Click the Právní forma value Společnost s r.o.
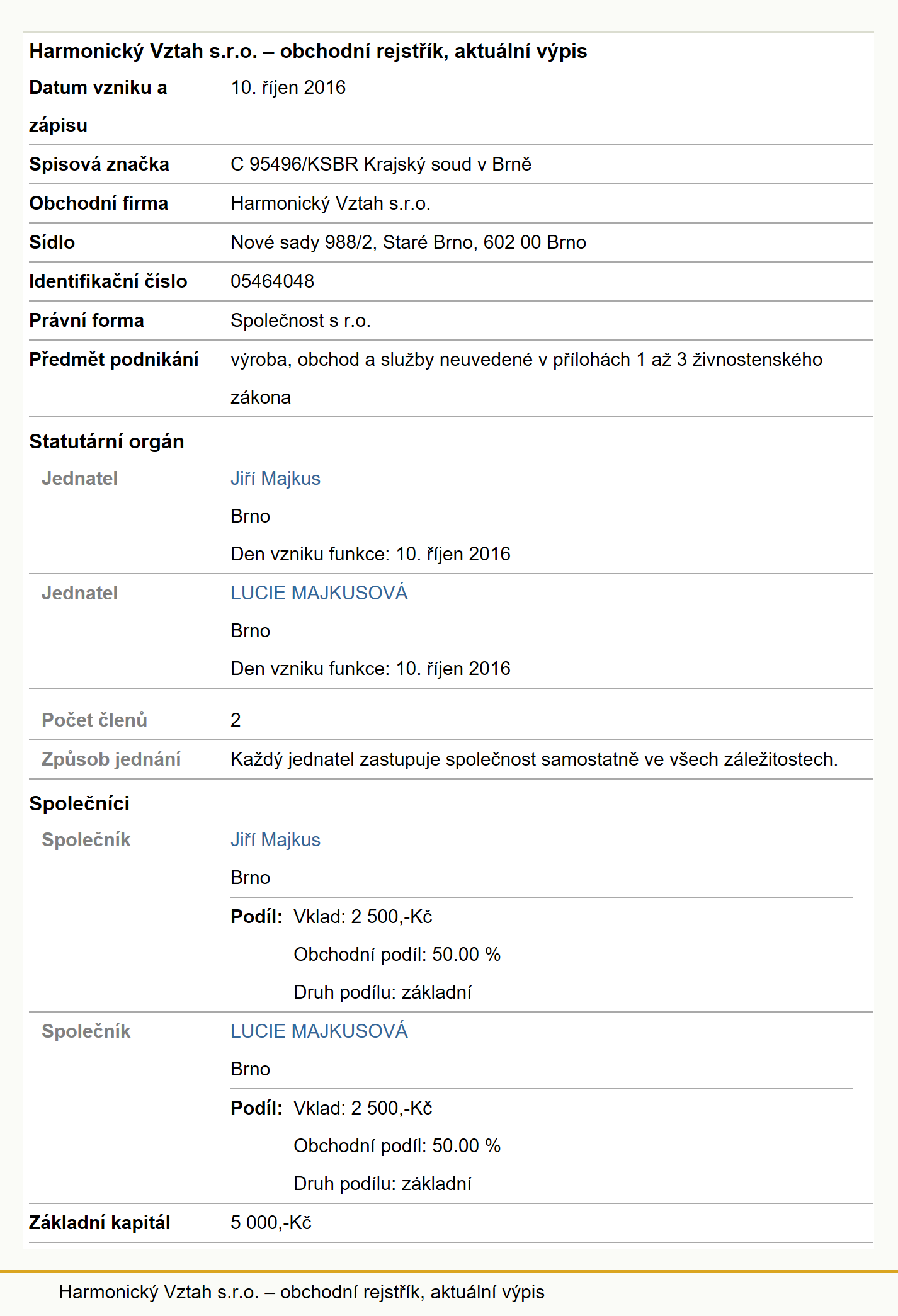The width and height of the screenshot is (898, 1316). click(x=300, y=320)
